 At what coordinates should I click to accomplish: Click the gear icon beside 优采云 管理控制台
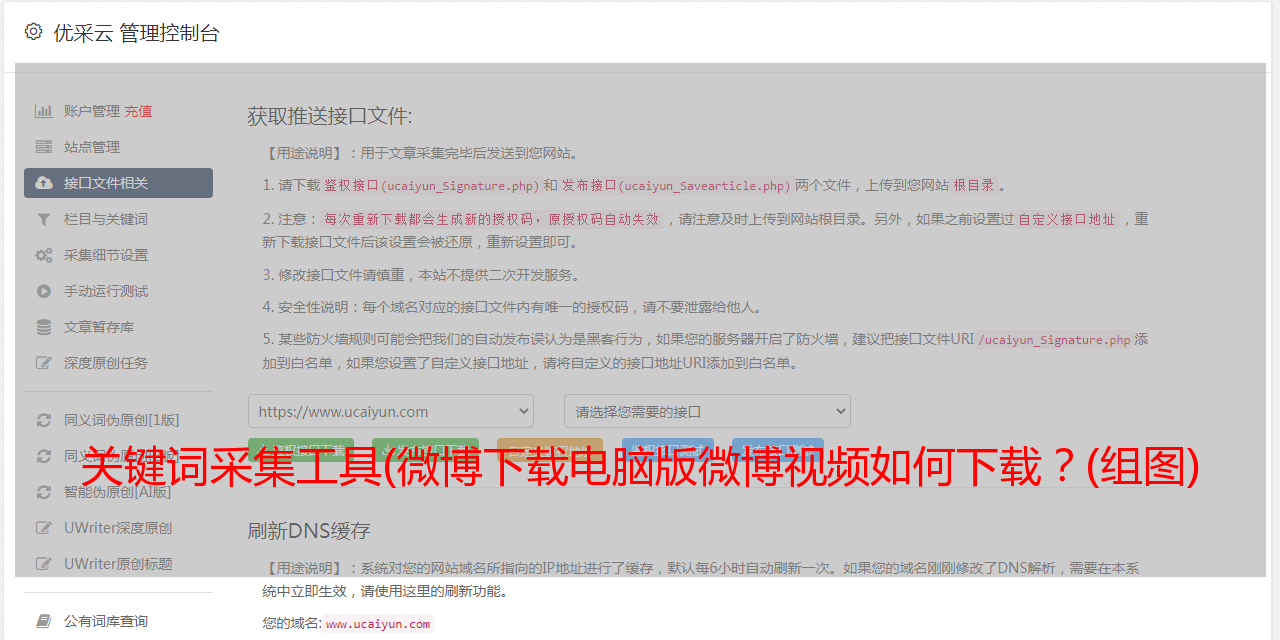pyautogui.click(x=33, y=32)
